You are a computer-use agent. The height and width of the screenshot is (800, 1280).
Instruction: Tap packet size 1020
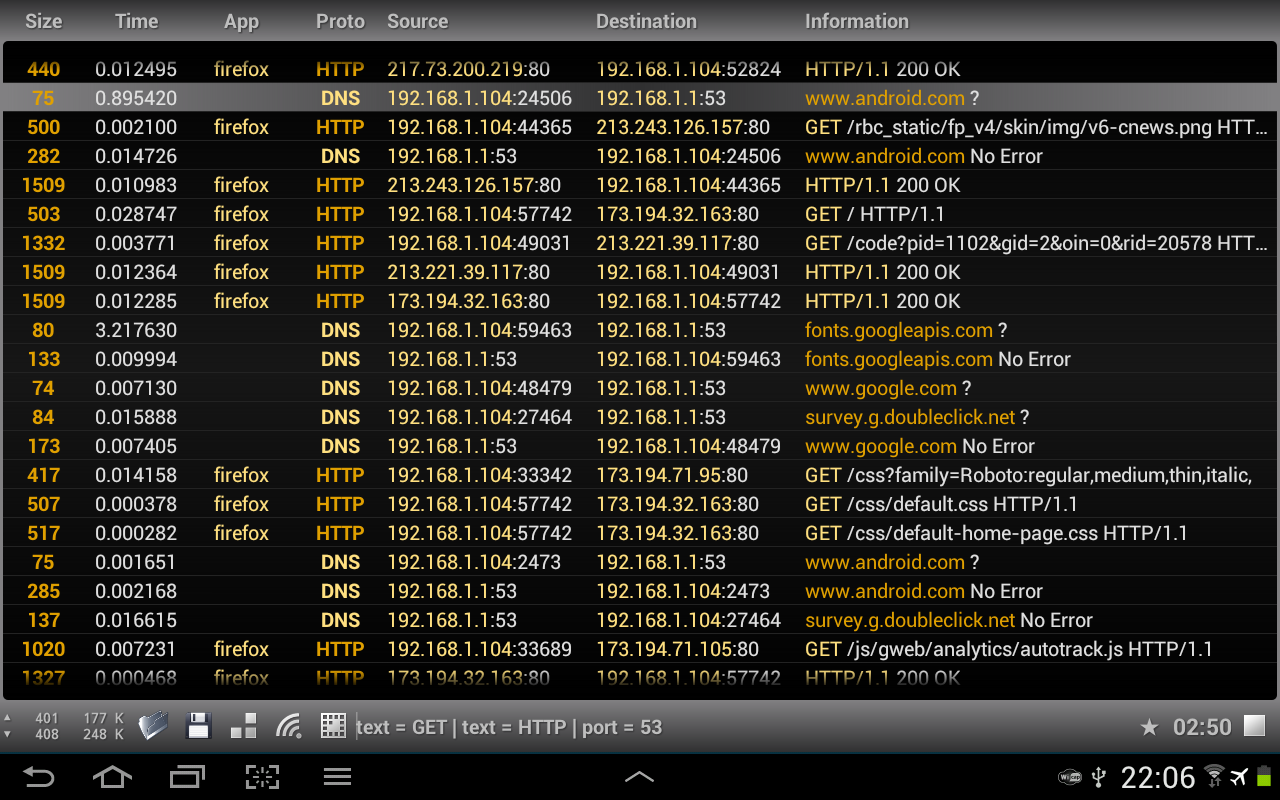click(43, 649)
